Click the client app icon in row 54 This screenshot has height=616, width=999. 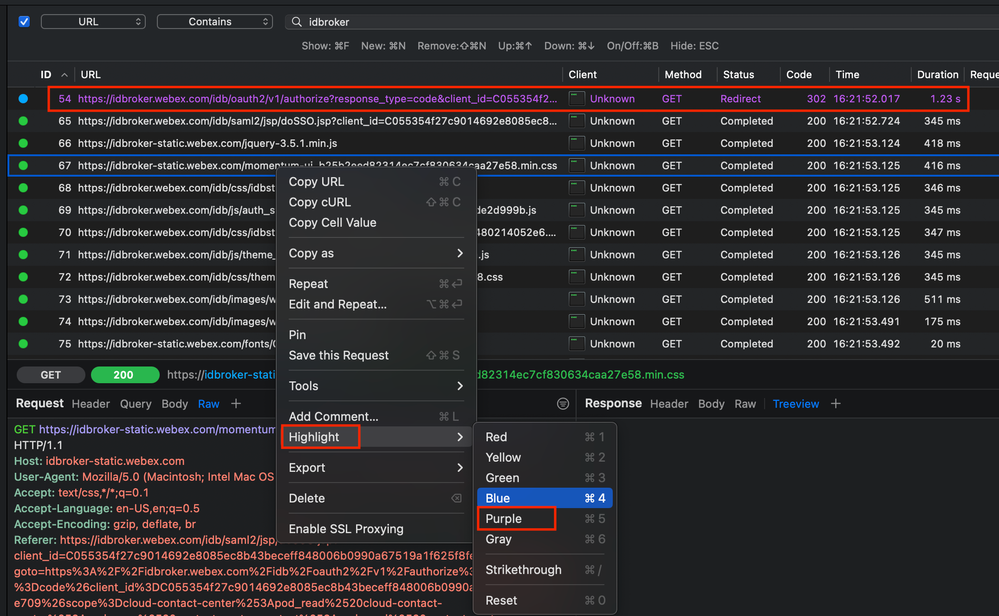pyautogui.click(x=577, y=99)
